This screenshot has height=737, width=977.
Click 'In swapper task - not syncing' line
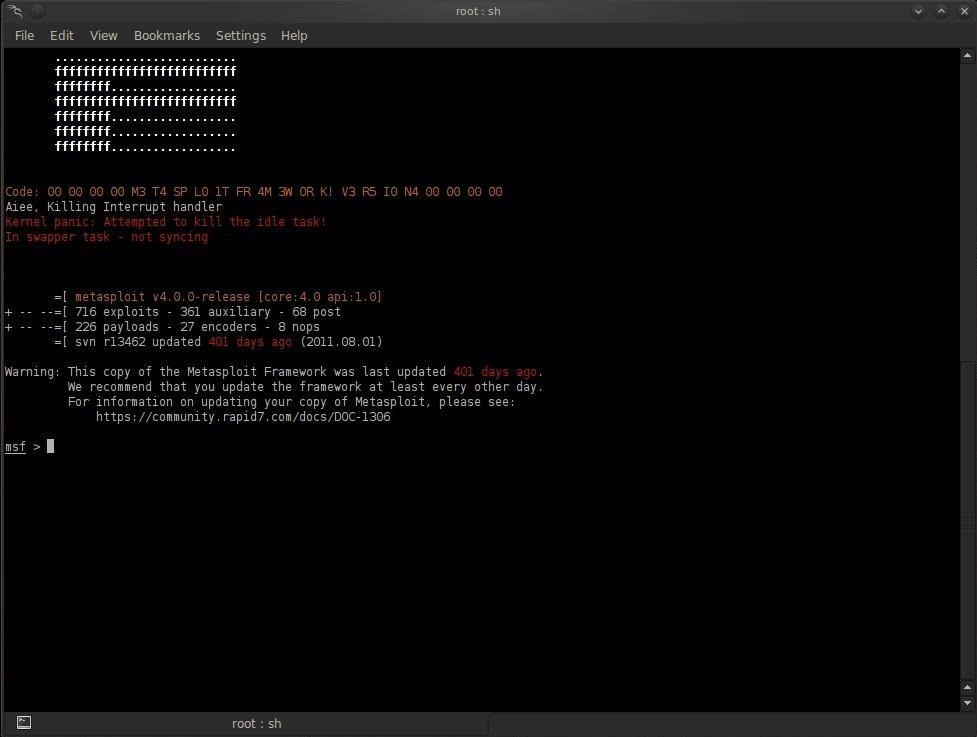(107, 237)
